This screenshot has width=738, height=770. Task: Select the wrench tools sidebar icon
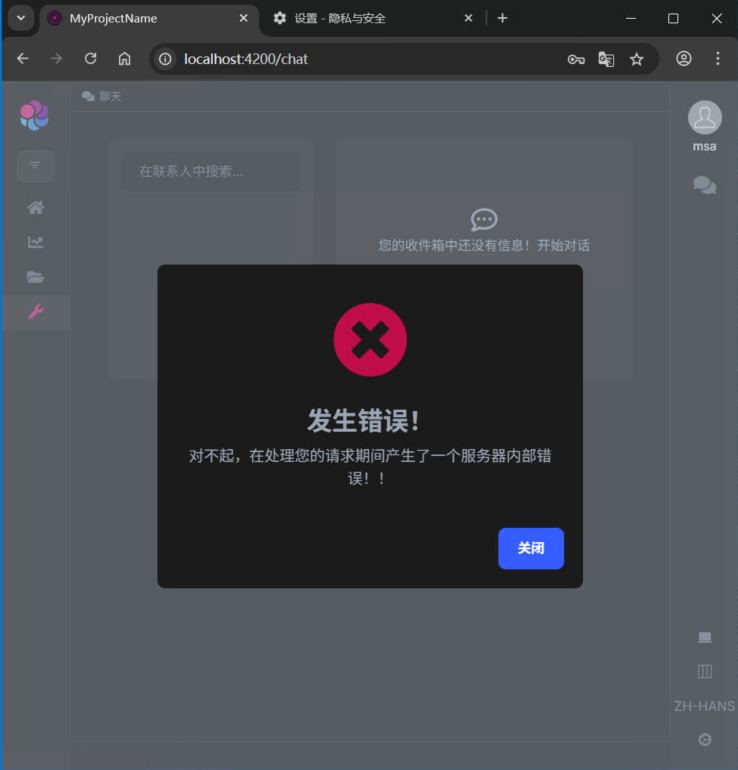[x=35, y=312]
